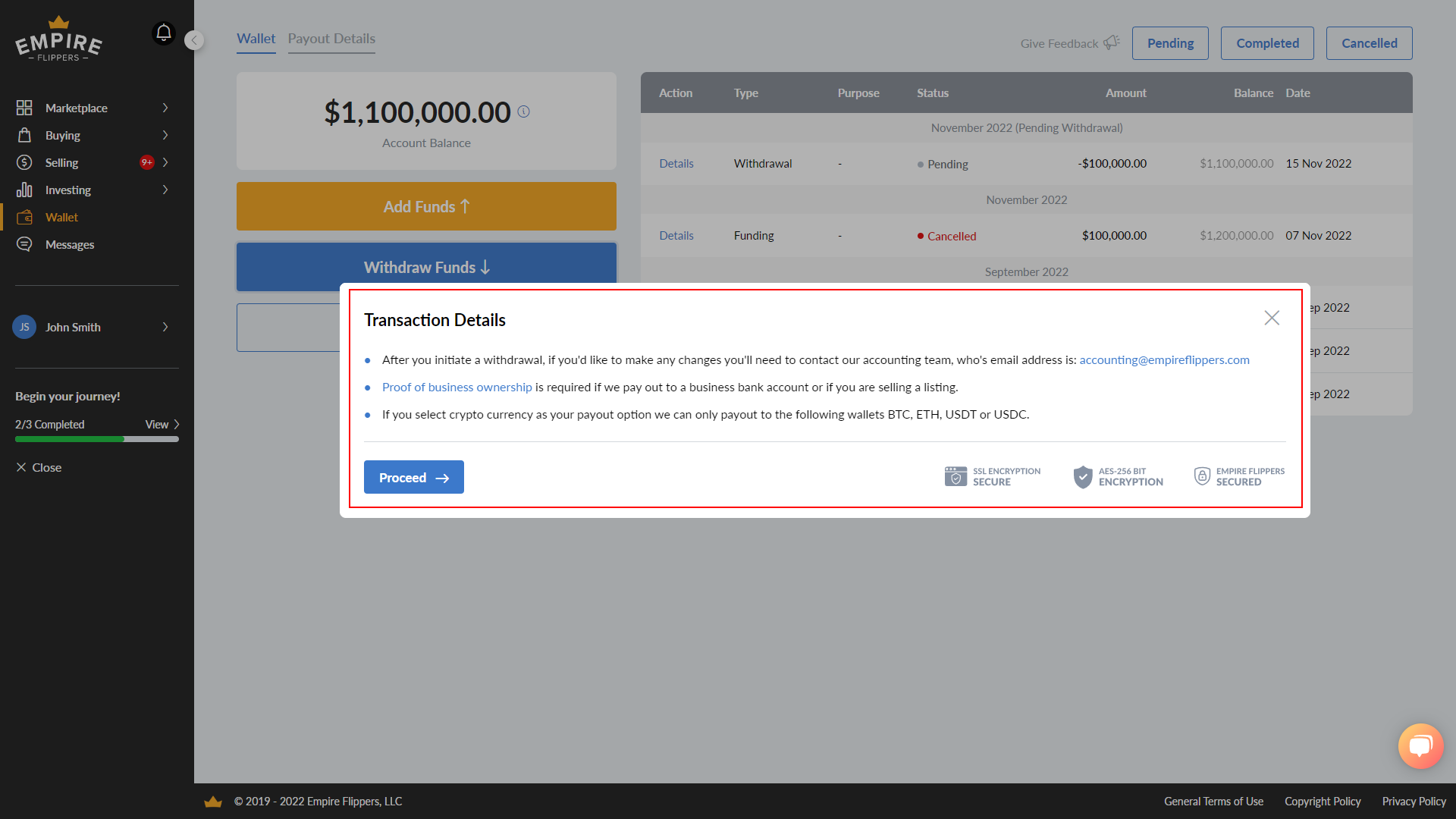Click the -$100,000.00 withdrawal amount

tap(1112, 163)
